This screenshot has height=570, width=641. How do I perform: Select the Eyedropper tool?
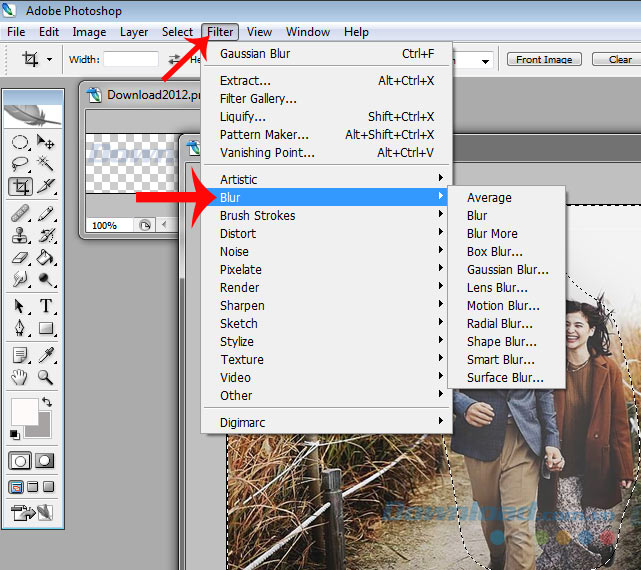click(x=45, y=354)
